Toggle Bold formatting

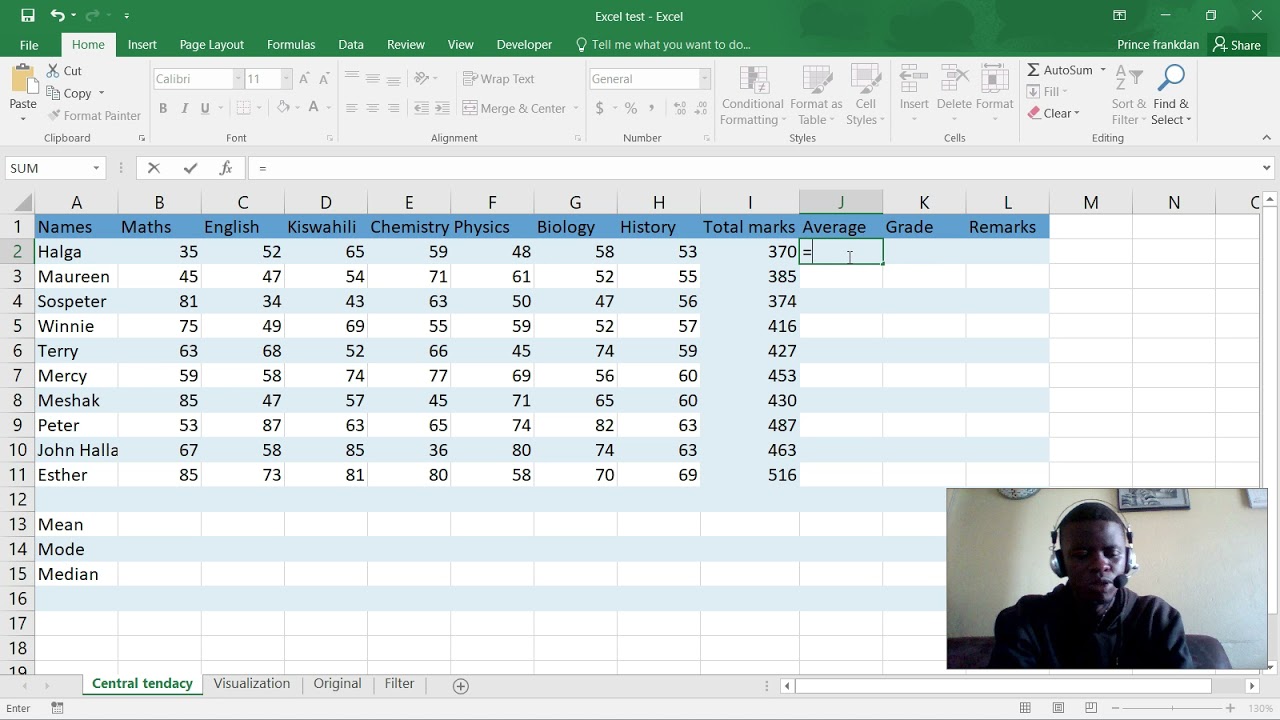tap(163, 108)
